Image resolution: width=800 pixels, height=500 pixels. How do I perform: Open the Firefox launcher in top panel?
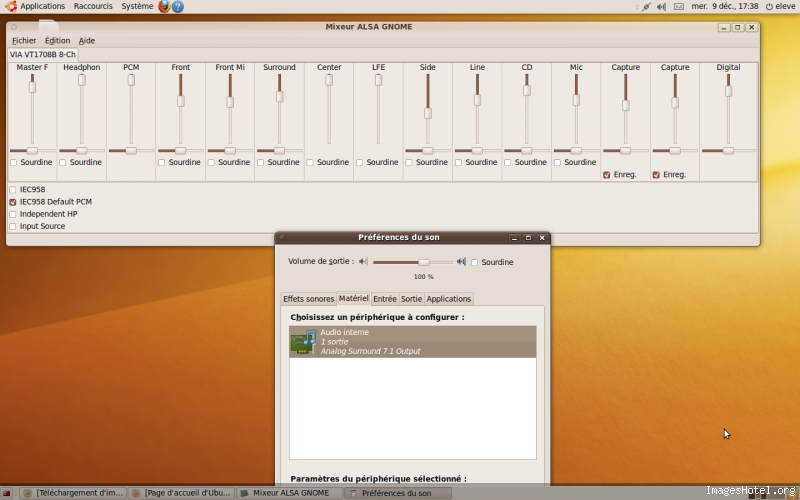[164, 6]
